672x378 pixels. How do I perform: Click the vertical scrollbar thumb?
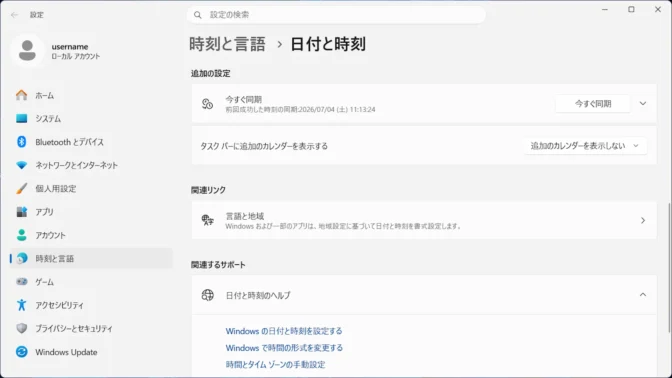(669, 268)
